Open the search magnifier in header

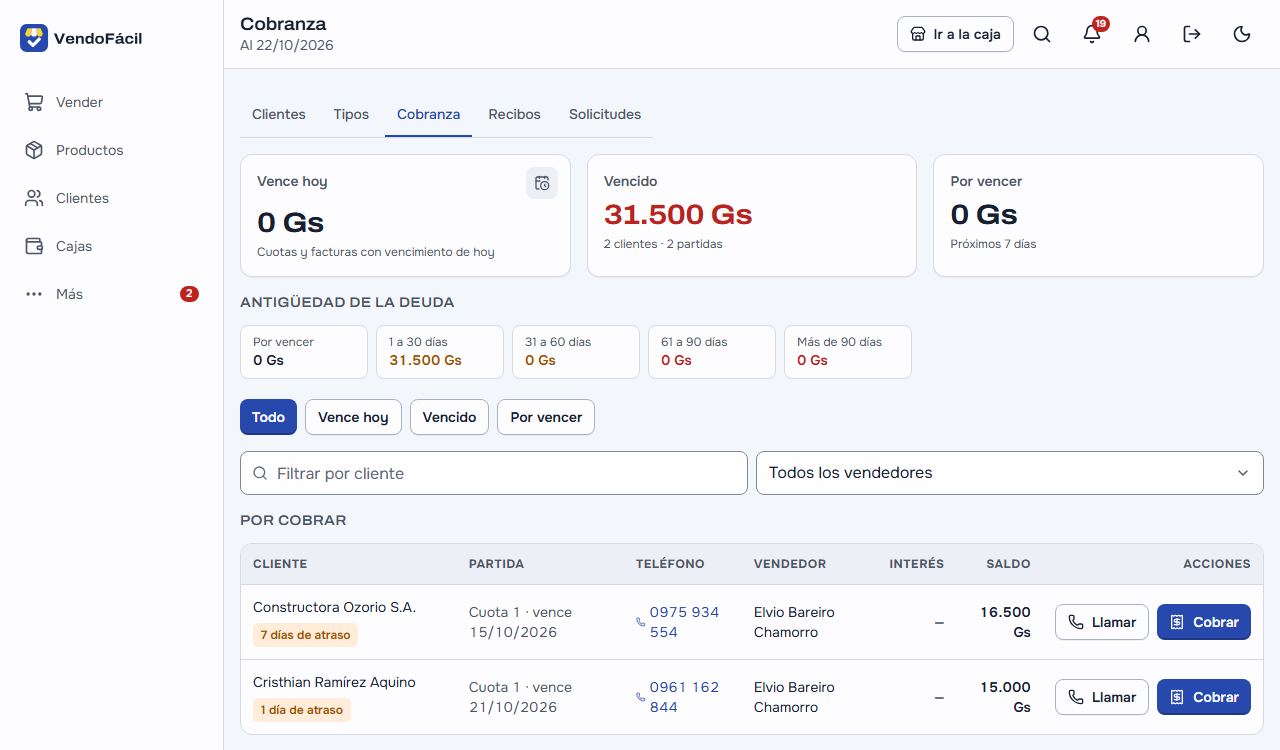(x=1042, y=34)
